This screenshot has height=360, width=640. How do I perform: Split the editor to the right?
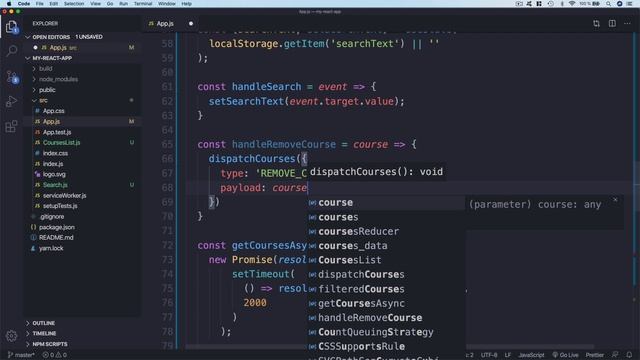[612, 24]
